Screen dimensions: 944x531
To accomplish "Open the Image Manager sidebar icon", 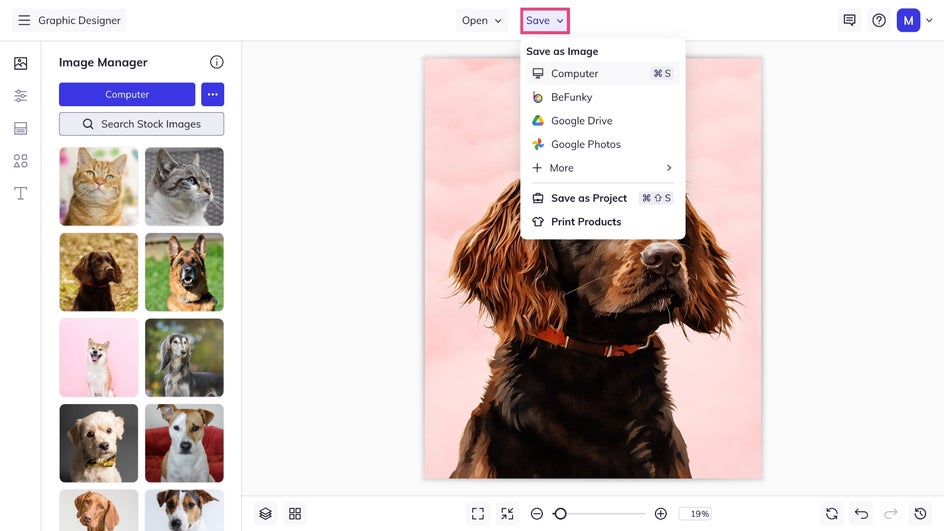I will click(x=20, y=63).
